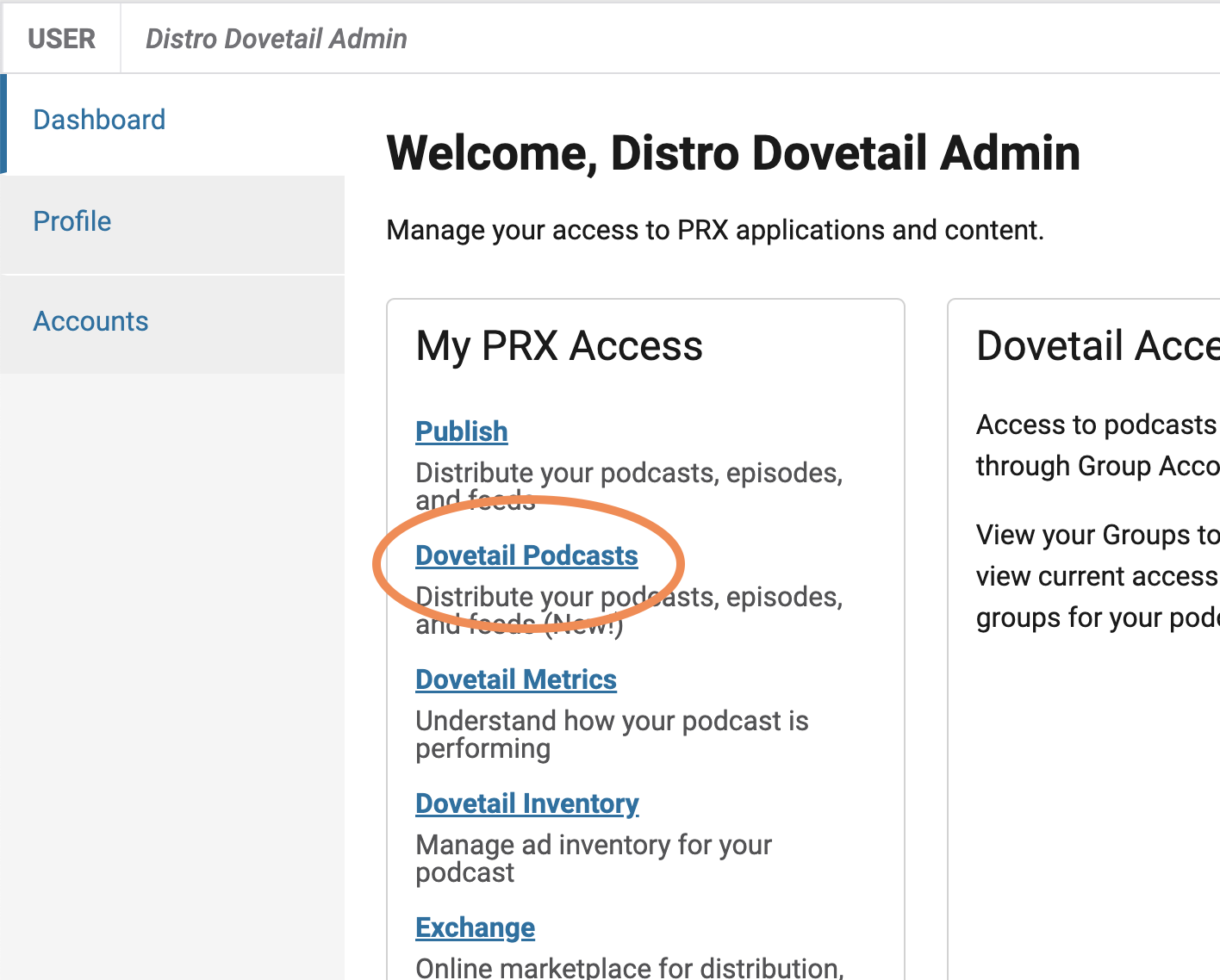Viewport: 1220px width, 980px height.
Task: Open the Publish link
Action: pos(462,431)
